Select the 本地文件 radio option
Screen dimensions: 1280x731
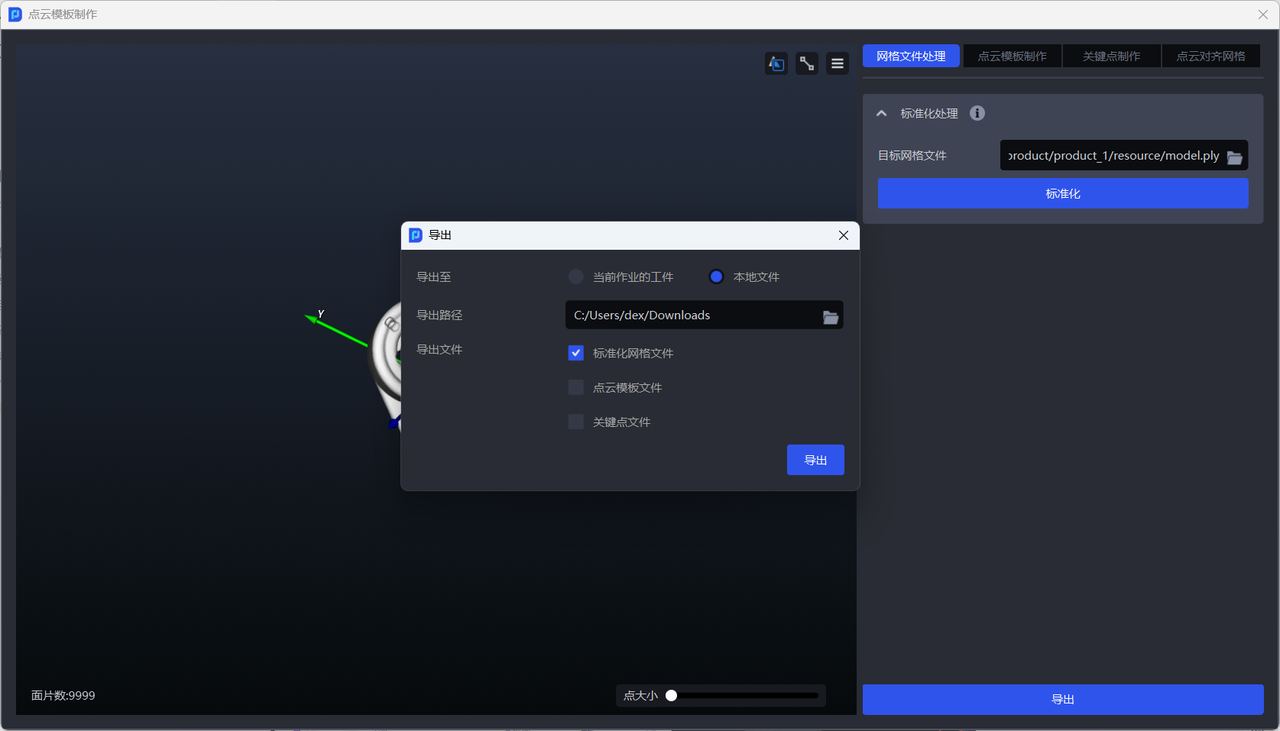pyautogui.click(x=716, y=277)
